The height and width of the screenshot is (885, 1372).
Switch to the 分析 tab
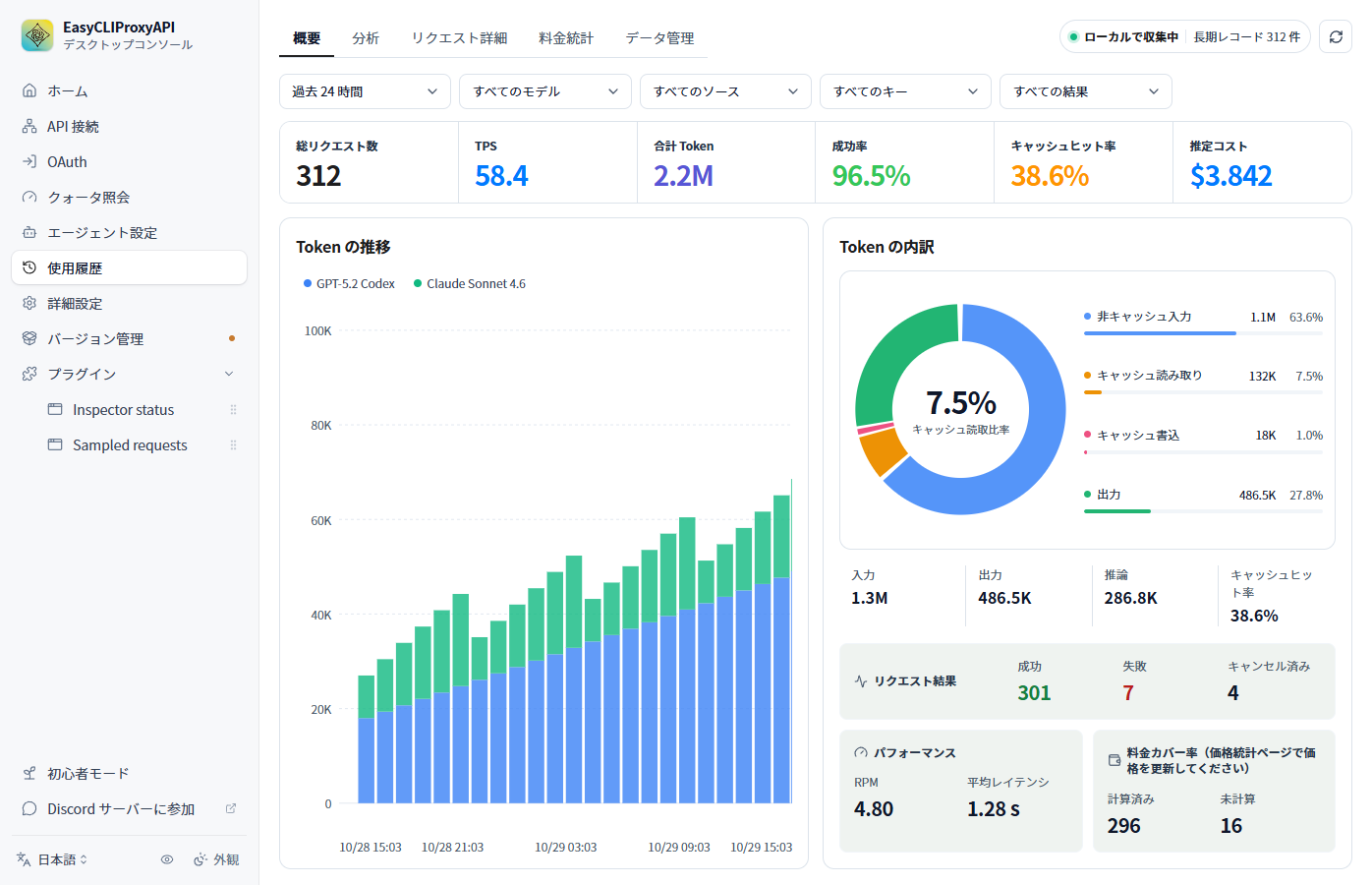tap(366, 37)
